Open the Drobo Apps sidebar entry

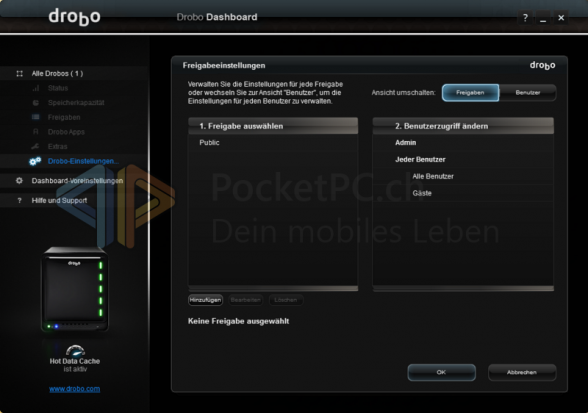click(x=66, y=132)
